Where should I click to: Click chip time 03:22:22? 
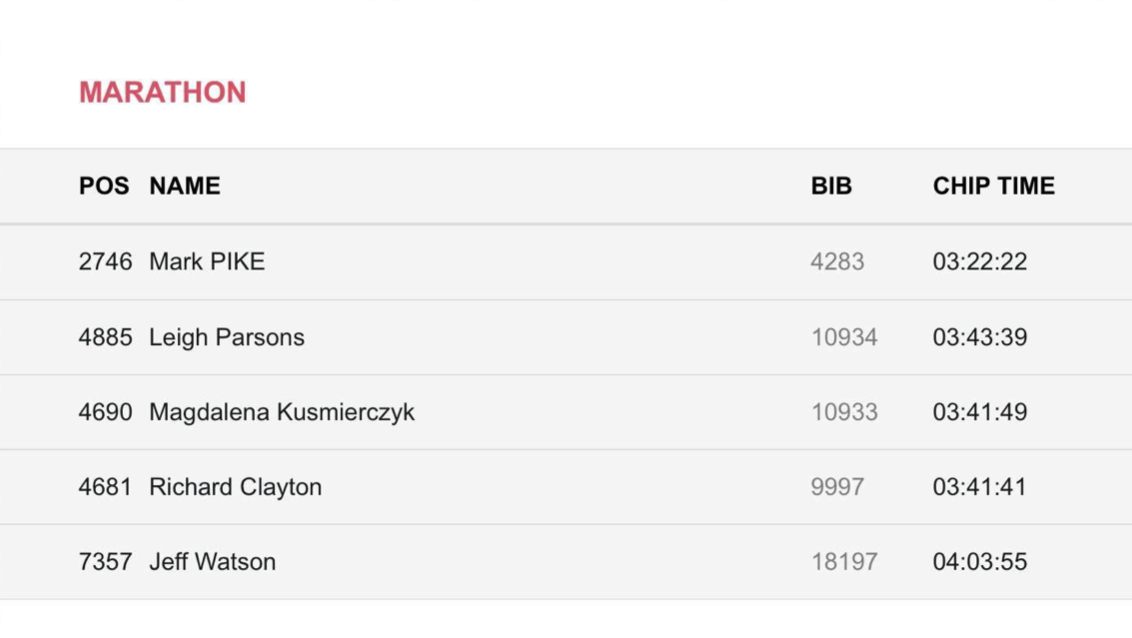pyautogui.click(x=980, y=261)
